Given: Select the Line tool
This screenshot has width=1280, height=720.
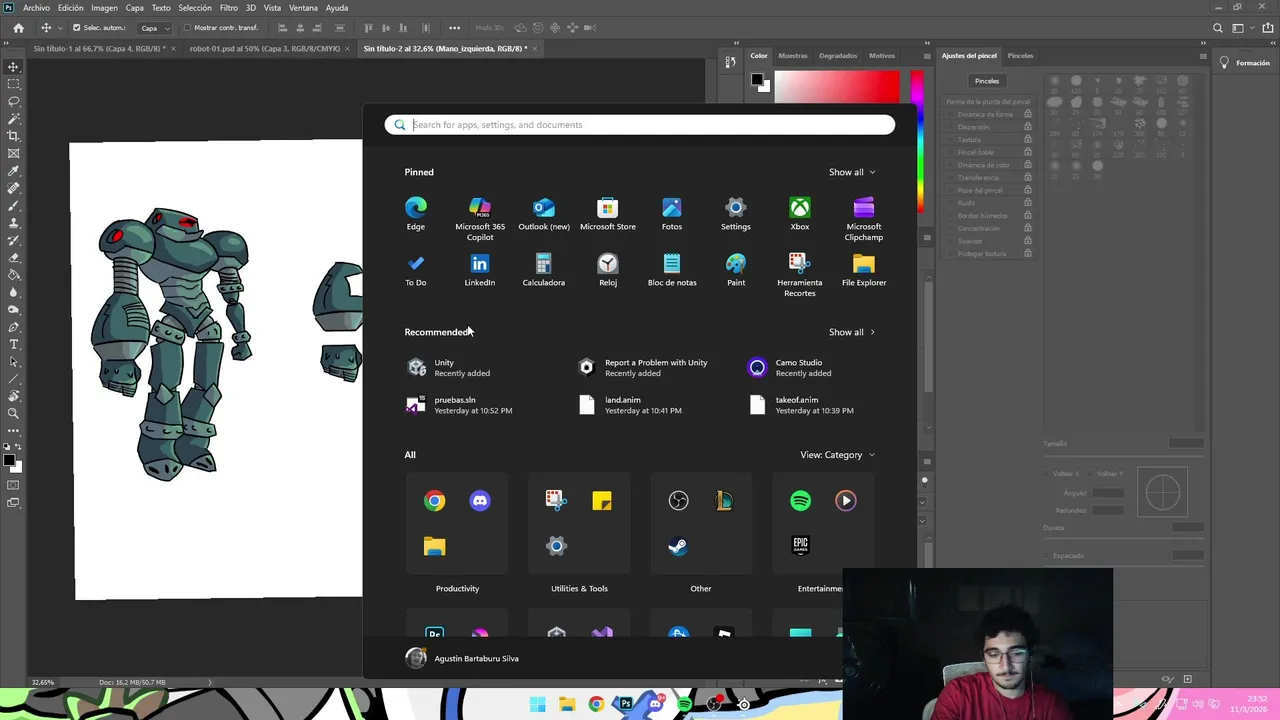Looking at the screenshot, I should click(13, 379).
